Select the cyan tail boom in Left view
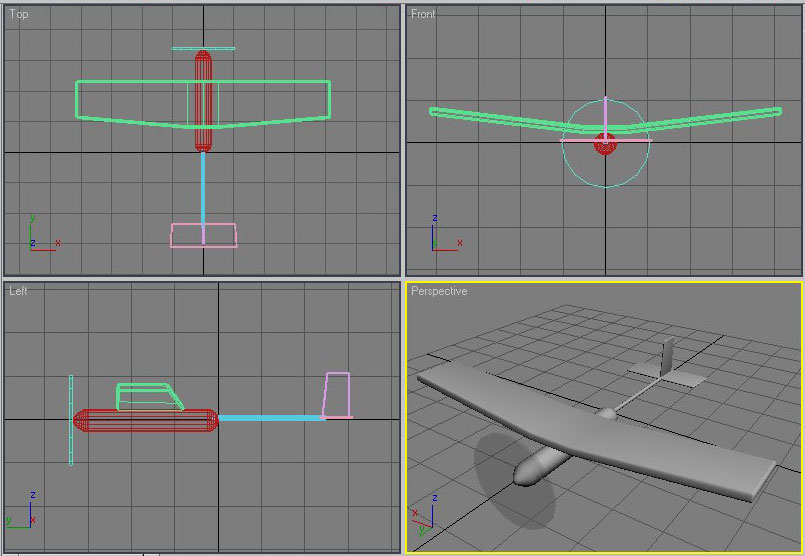The image size is (805, 556). (270, 417)
